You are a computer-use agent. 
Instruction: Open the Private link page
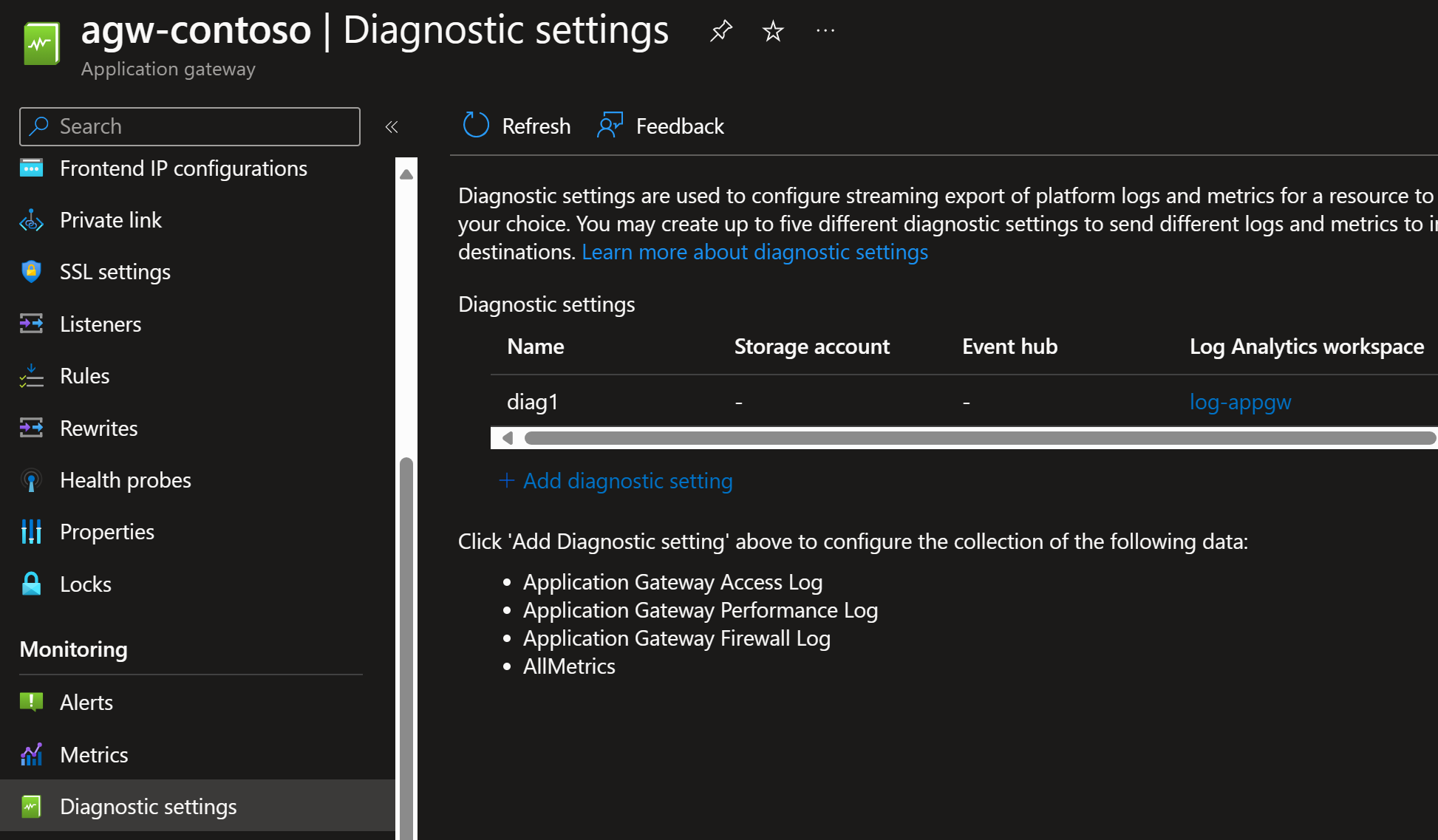111,220
